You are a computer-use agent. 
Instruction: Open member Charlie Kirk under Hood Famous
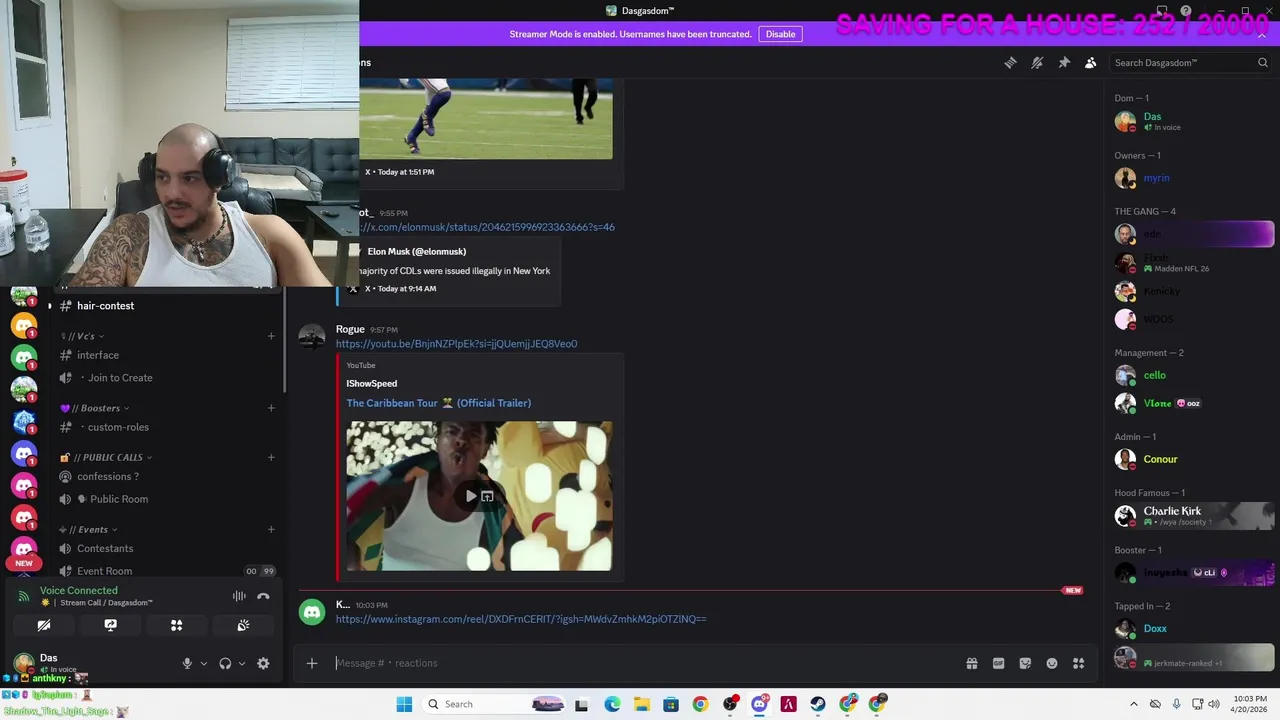[1190, 516]
